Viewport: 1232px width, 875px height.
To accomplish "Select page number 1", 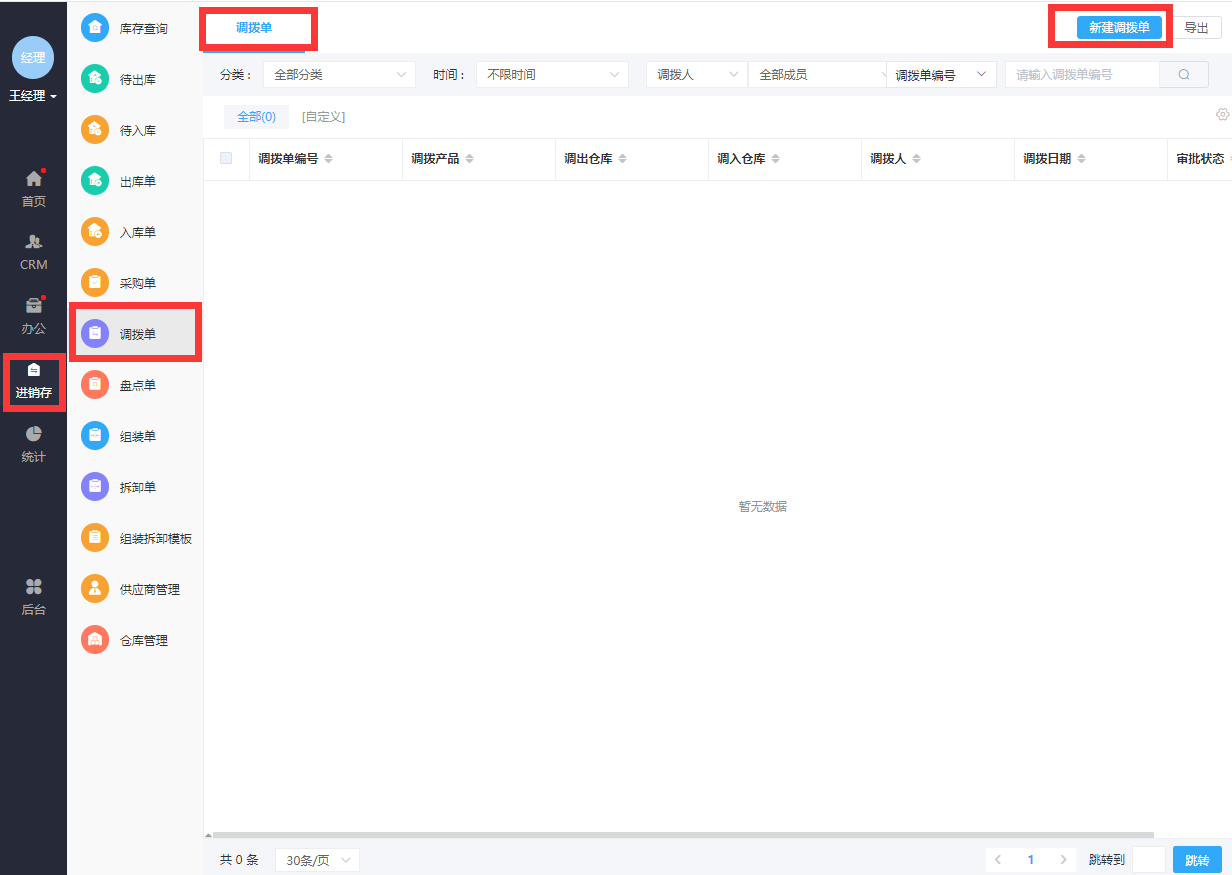I will pyautogui.click(x=1031, y=860).
